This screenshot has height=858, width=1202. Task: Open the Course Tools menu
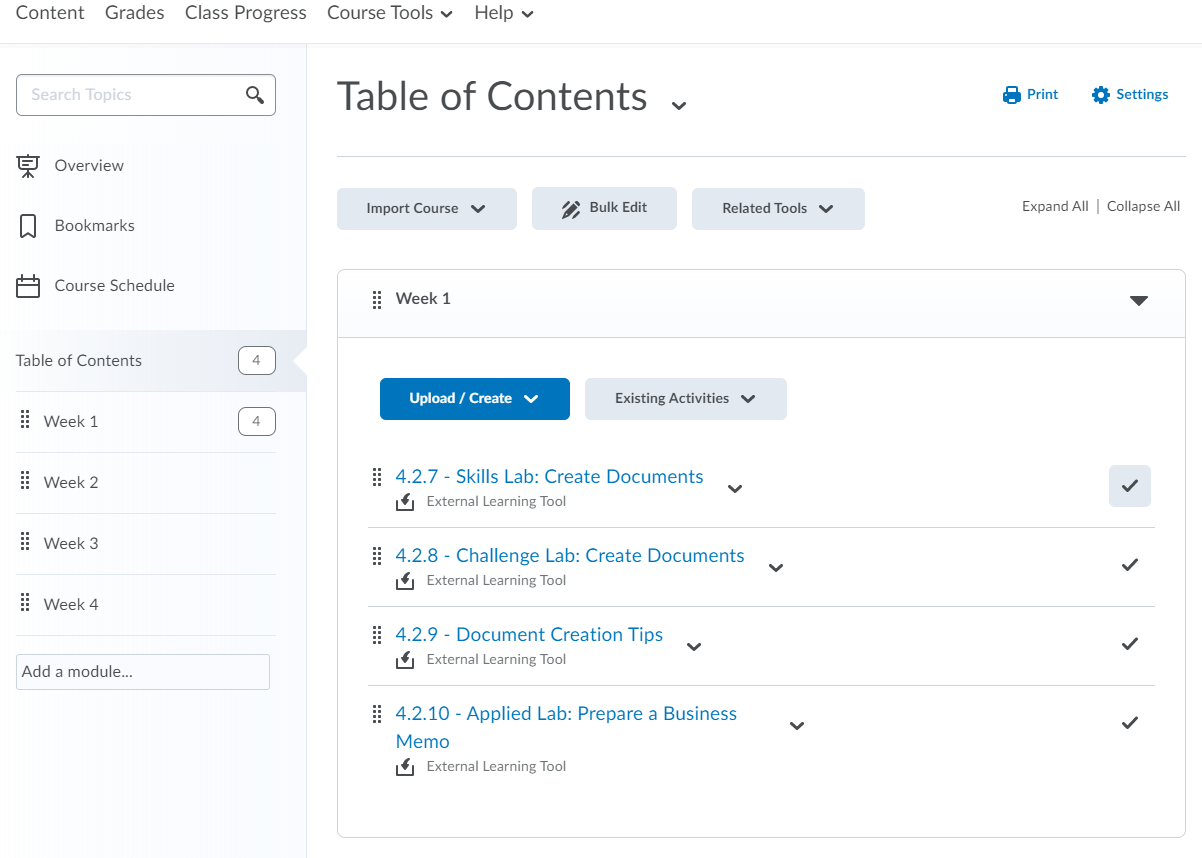[390, 13]
